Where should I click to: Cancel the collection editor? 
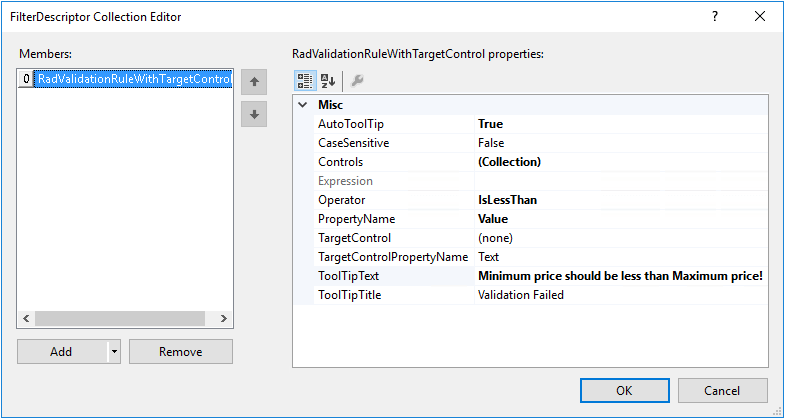point(722,390)
